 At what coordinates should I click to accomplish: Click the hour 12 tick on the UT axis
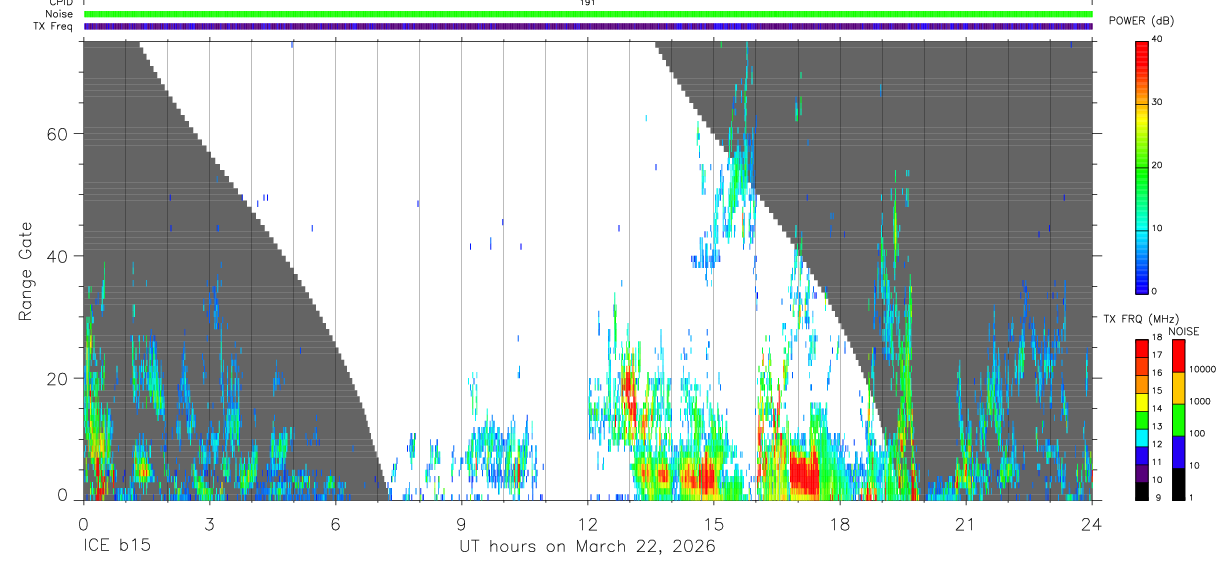click(587, 524)
